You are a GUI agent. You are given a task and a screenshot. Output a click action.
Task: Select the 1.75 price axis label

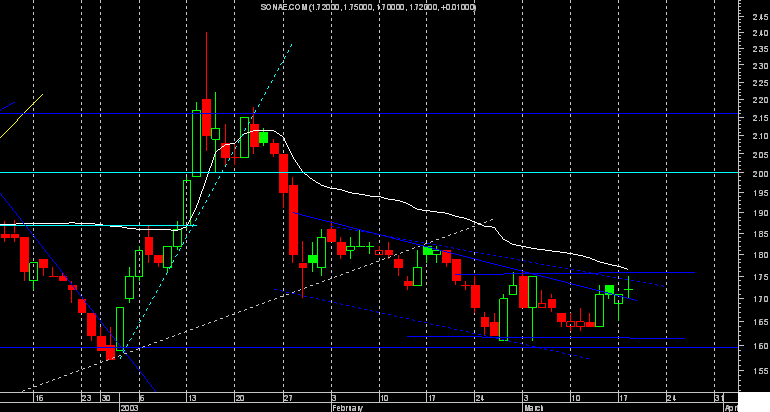pyautogui.click(x=760, y=277)
